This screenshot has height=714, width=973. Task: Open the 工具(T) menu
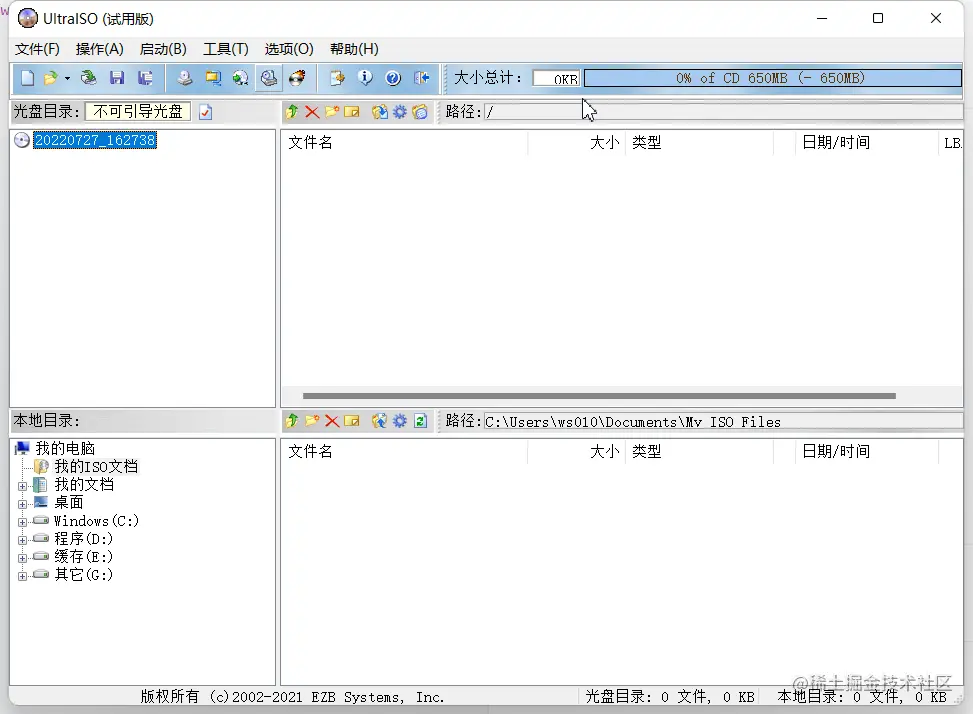226,49
